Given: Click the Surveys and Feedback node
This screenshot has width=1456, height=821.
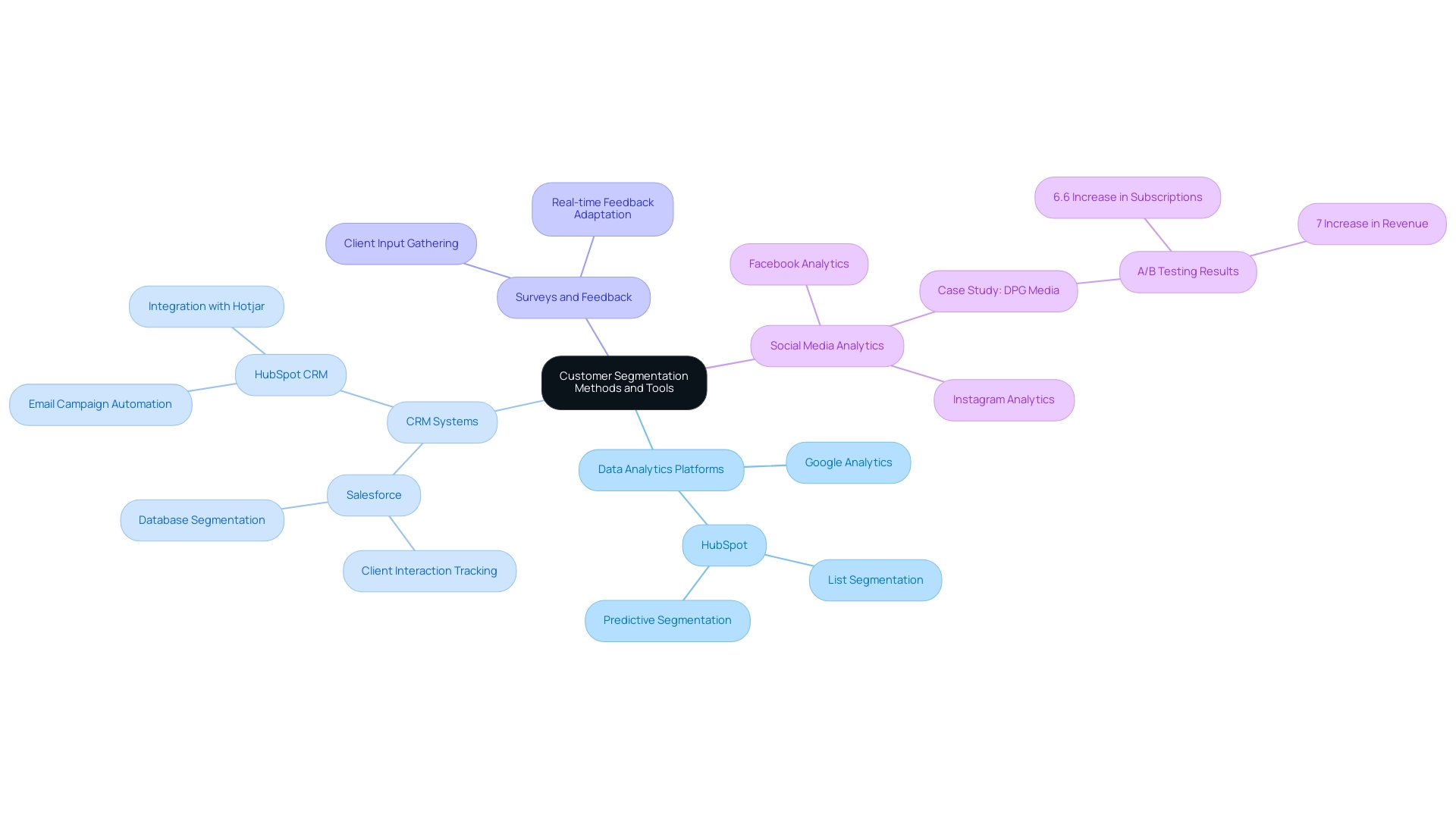Looking at the screenshot, I should [574, 297].
